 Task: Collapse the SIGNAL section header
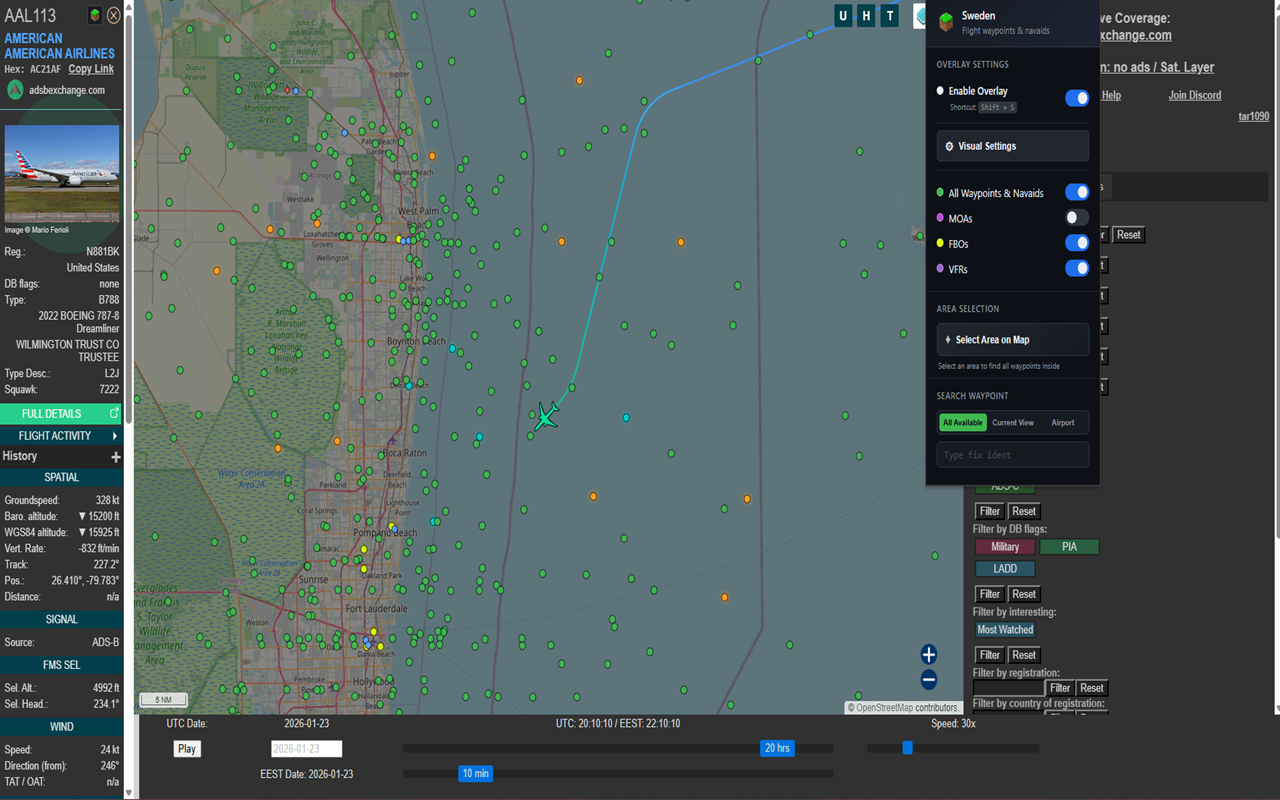(61, 620)
